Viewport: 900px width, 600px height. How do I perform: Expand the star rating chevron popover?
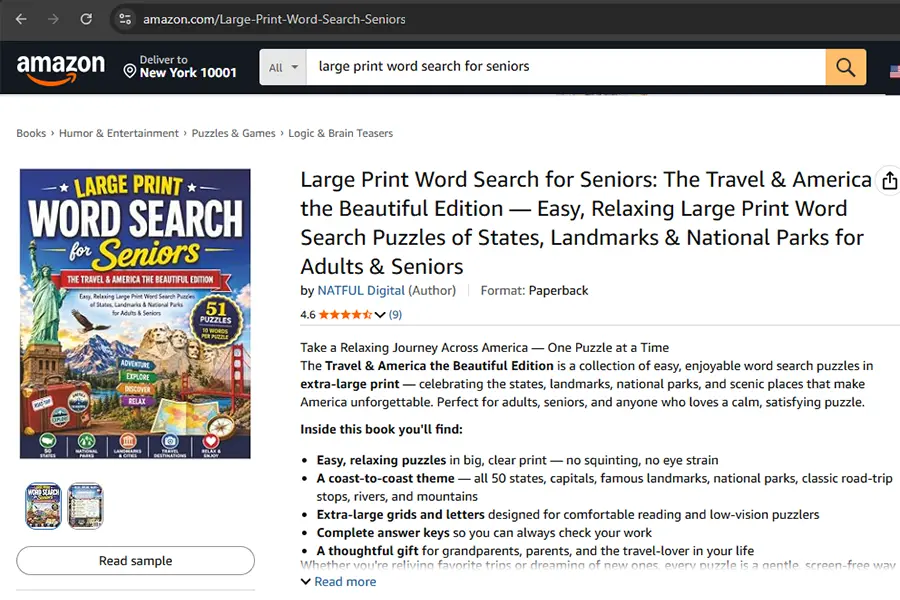[x=379, y=315]
